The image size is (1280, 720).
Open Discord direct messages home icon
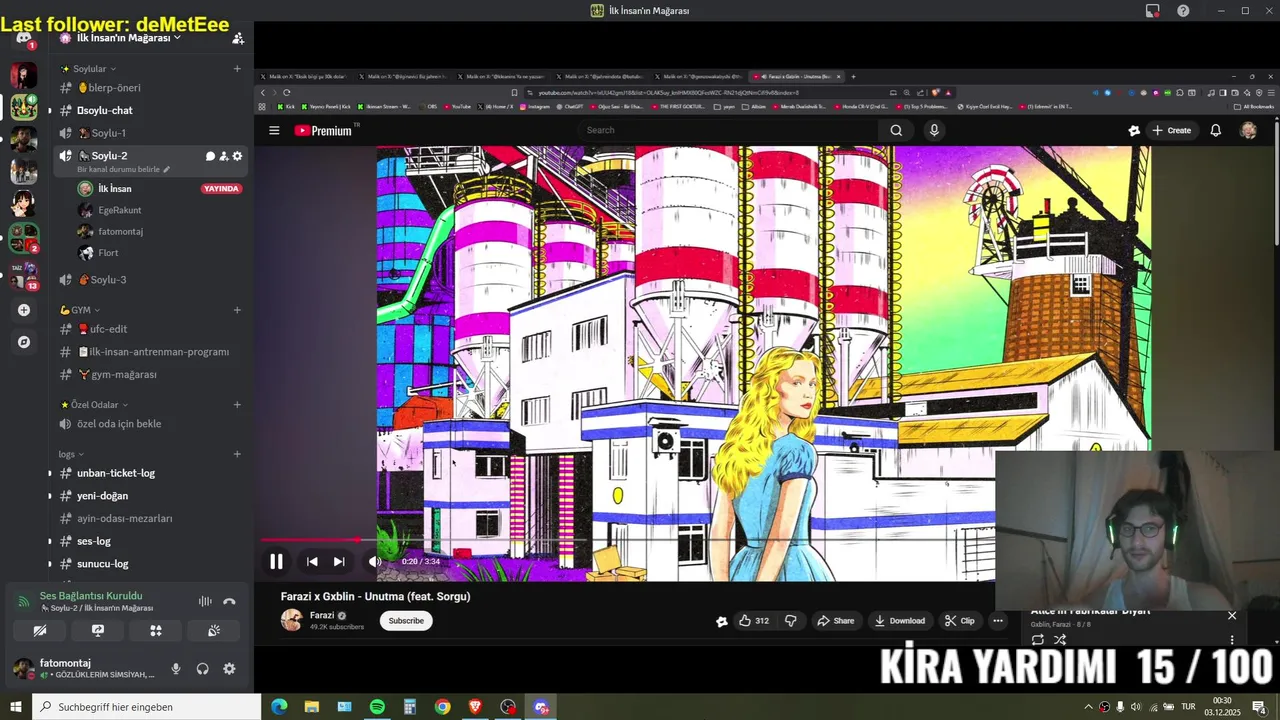coord(24,38)
